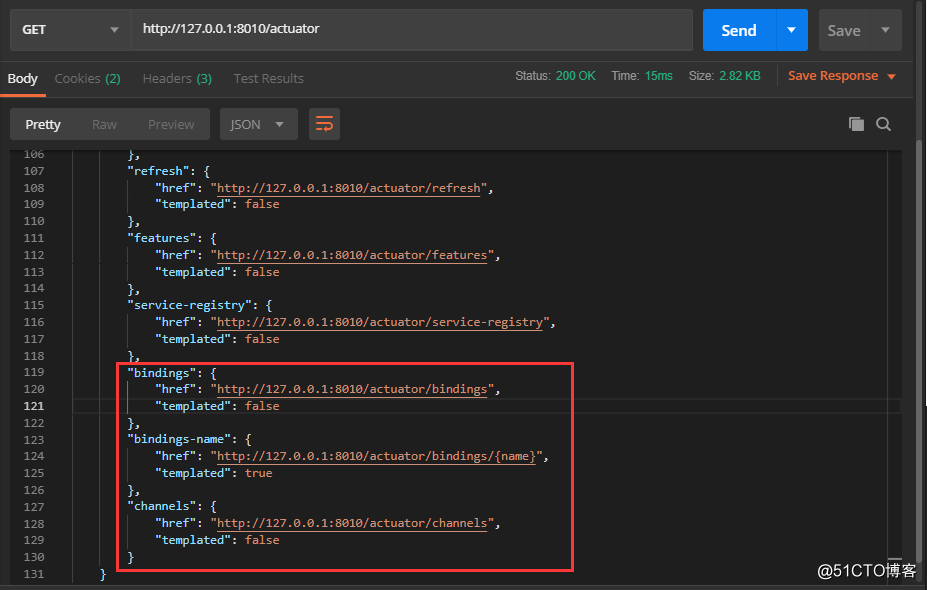Click the false value on line 129

(x=262, y=540)
